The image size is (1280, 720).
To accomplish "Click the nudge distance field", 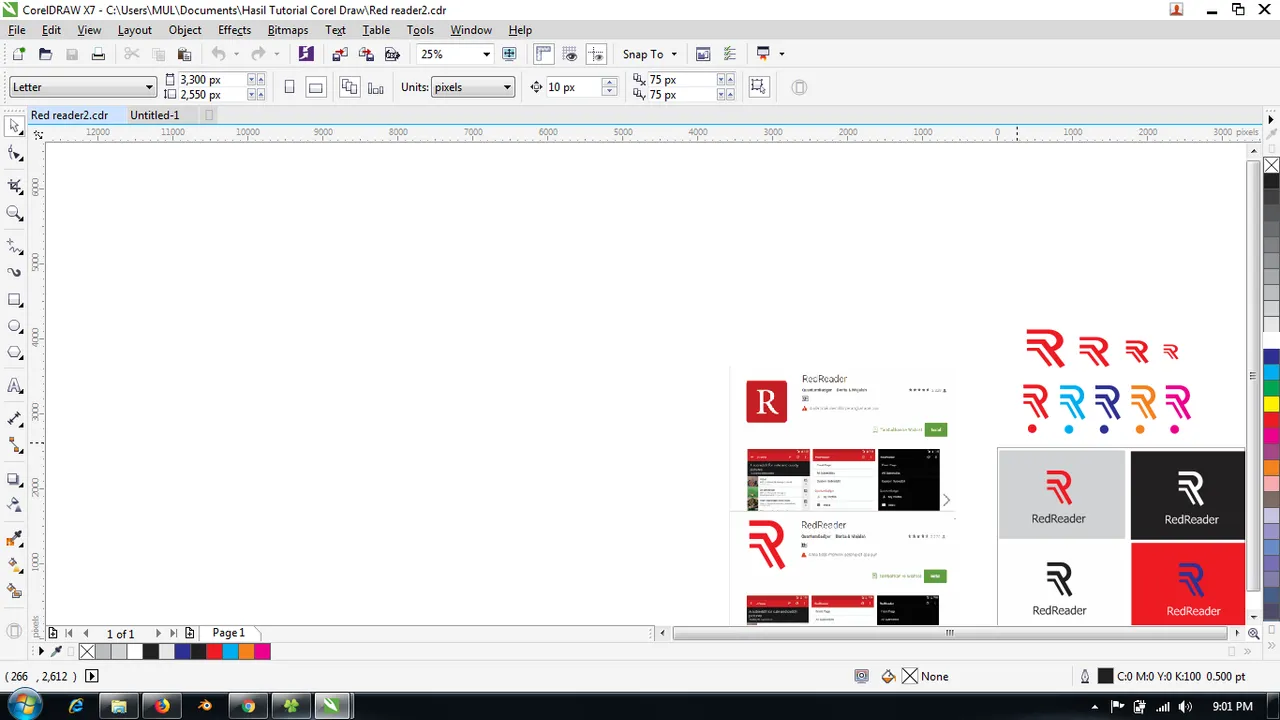I will click(572, 87).
